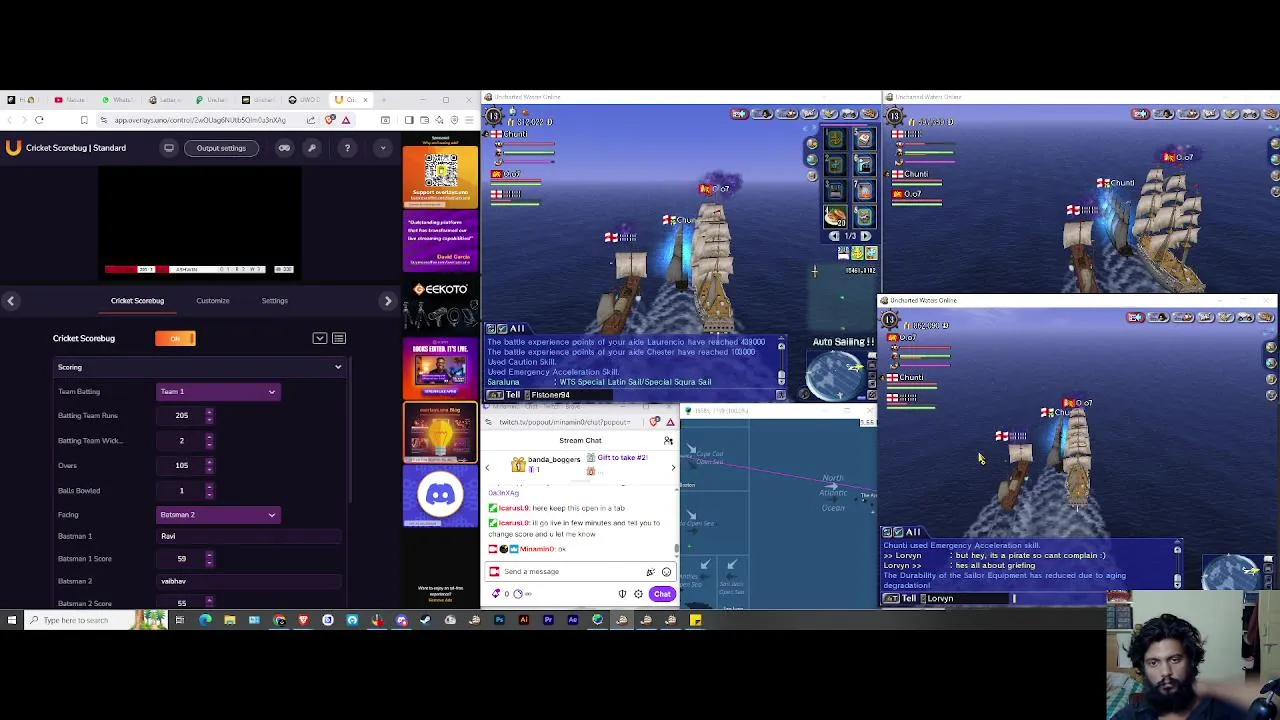
Task: Open the Facing Batsman 2 dropdown
Action: (218, 514)
